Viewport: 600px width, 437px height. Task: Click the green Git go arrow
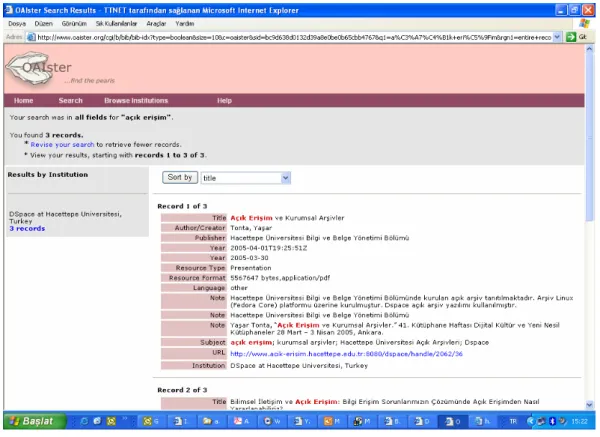click(571, 37)
